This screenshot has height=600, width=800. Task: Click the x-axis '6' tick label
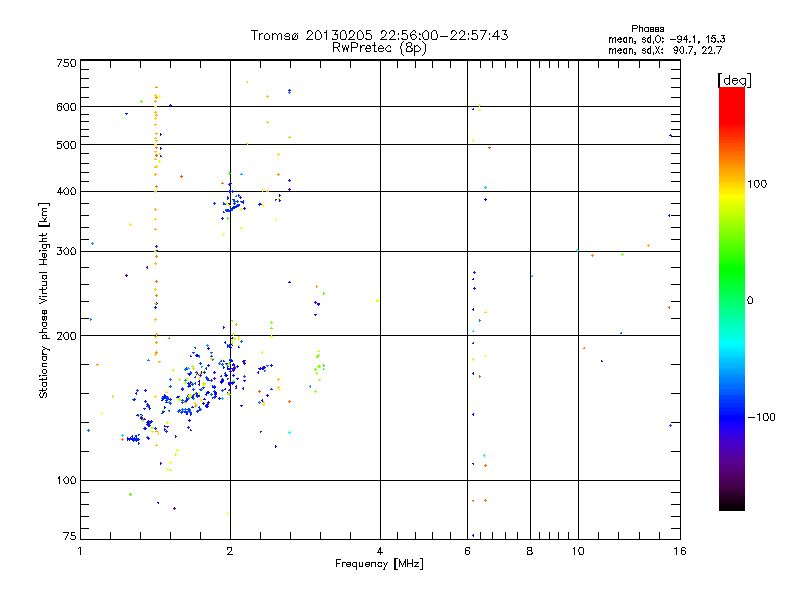tap(467, 551)
